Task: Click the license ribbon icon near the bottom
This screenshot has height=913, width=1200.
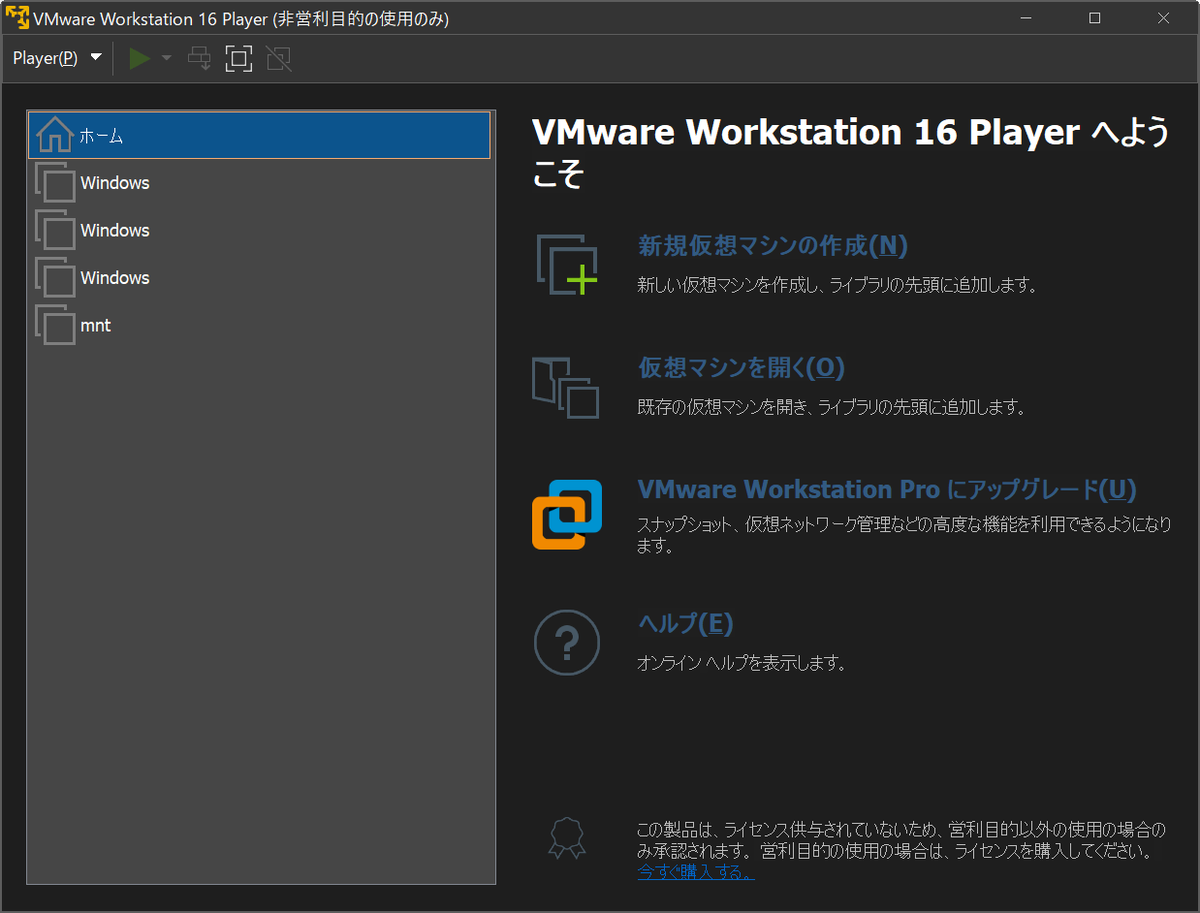Action: tap(567, 840)
